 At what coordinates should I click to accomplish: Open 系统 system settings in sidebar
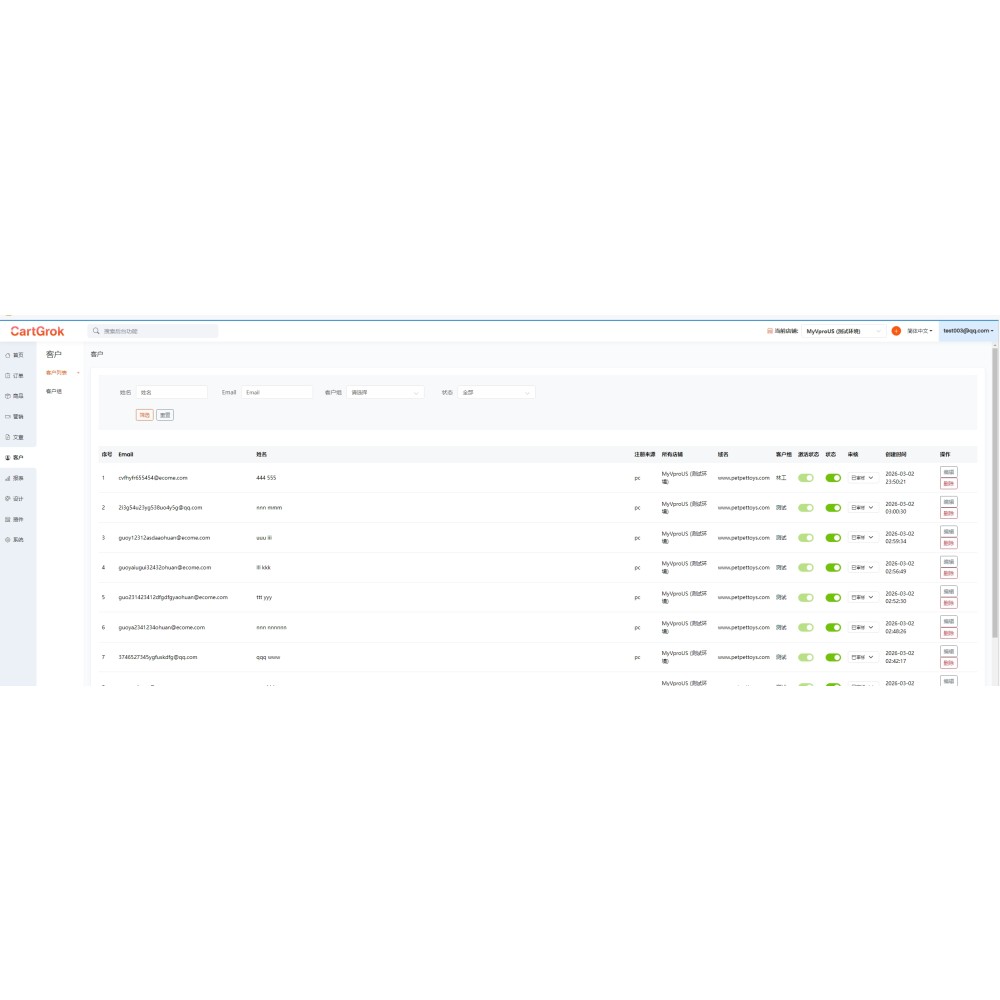[x=17, y=539]
